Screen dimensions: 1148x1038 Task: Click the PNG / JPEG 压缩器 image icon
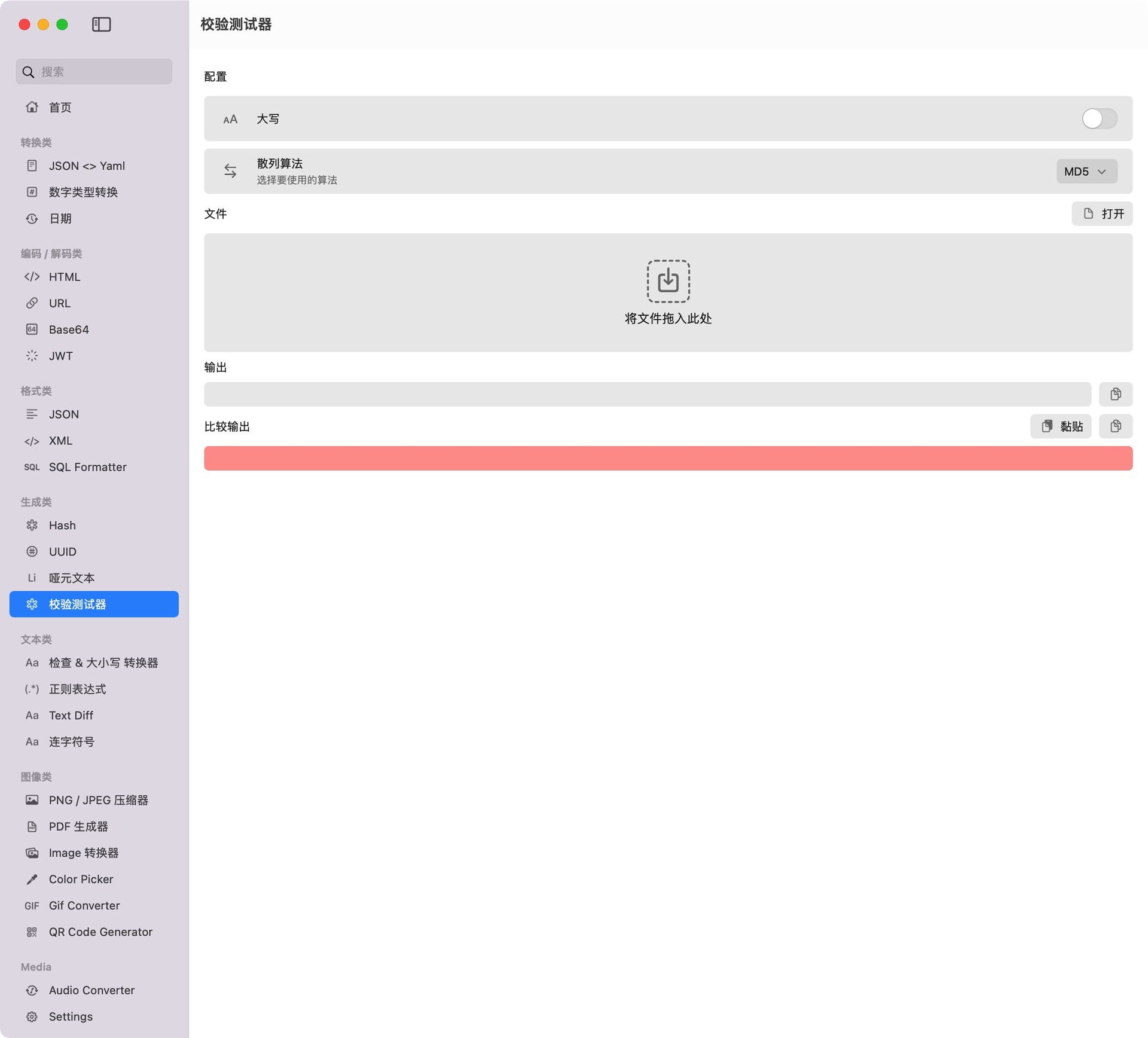click(32, 801)
